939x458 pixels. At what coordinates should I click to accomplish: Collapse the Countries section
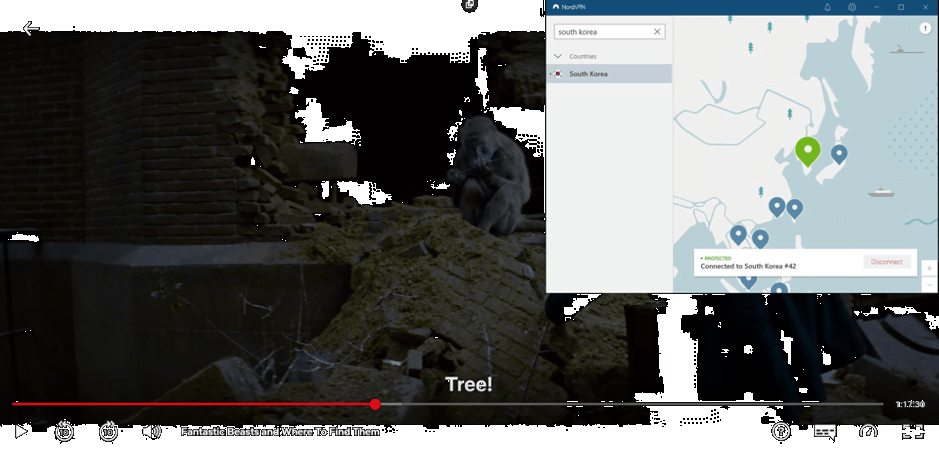(x=558, y=56)
